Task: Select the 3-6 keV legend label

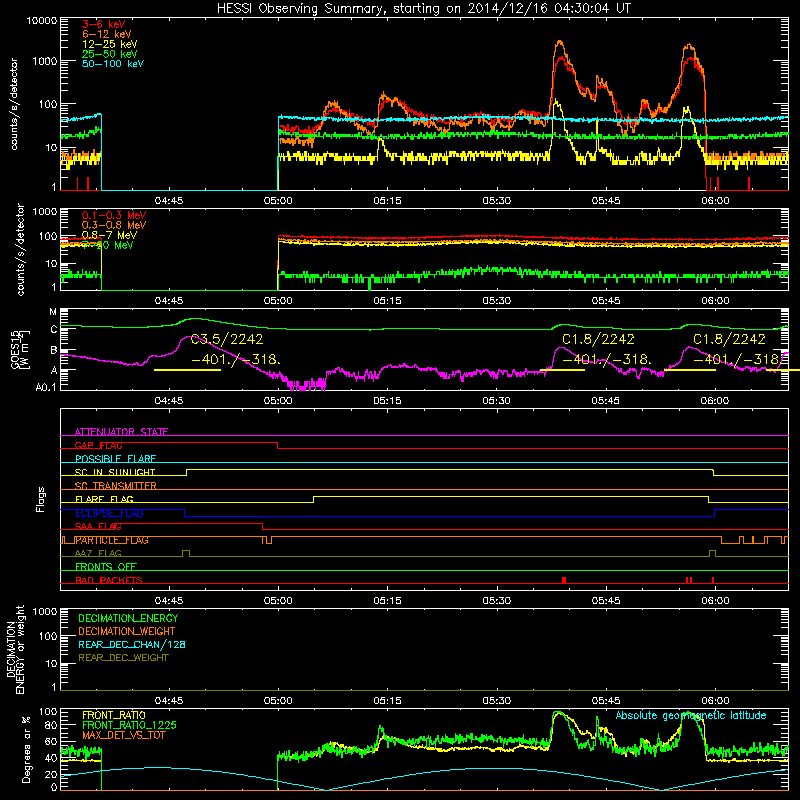Action: coord(103,24)
